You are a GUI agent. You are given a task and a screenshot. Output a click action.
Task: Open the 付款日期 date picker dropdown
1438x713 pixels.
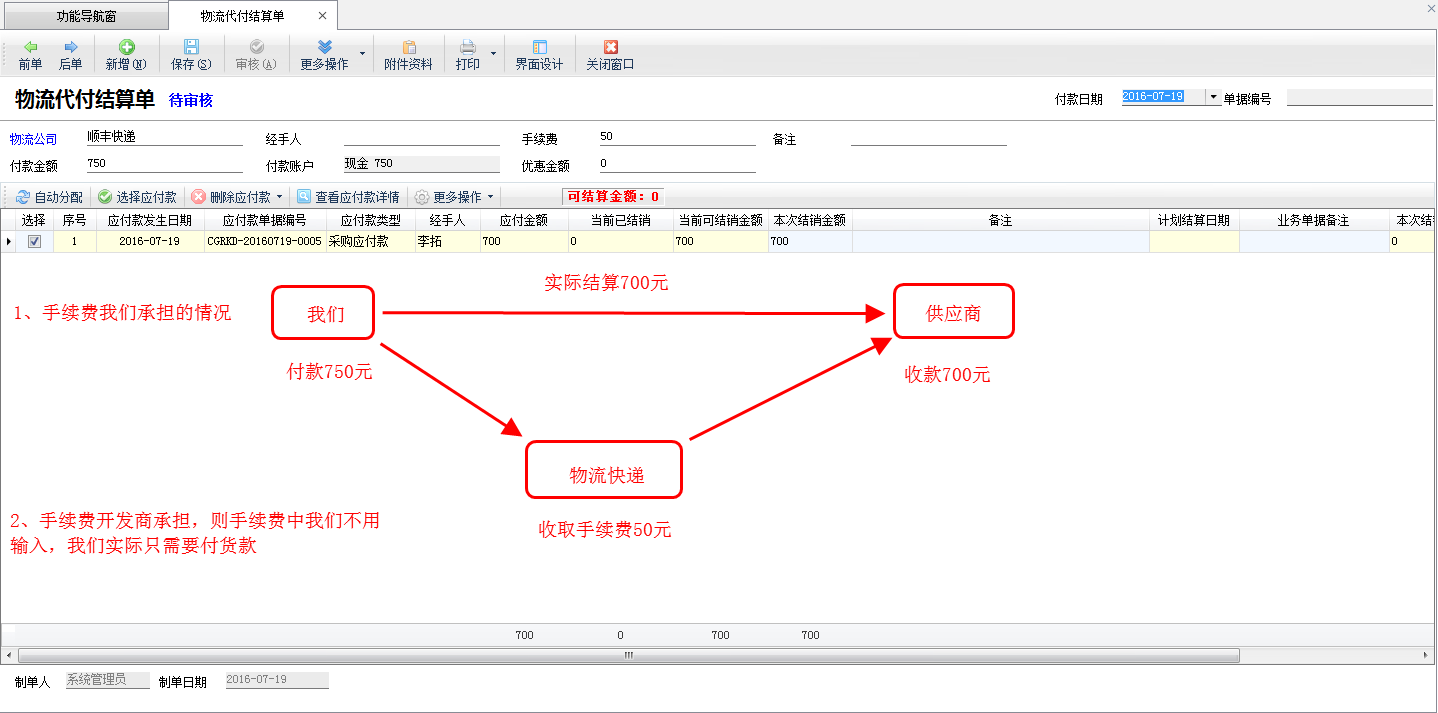click(x=1213, y=97)
